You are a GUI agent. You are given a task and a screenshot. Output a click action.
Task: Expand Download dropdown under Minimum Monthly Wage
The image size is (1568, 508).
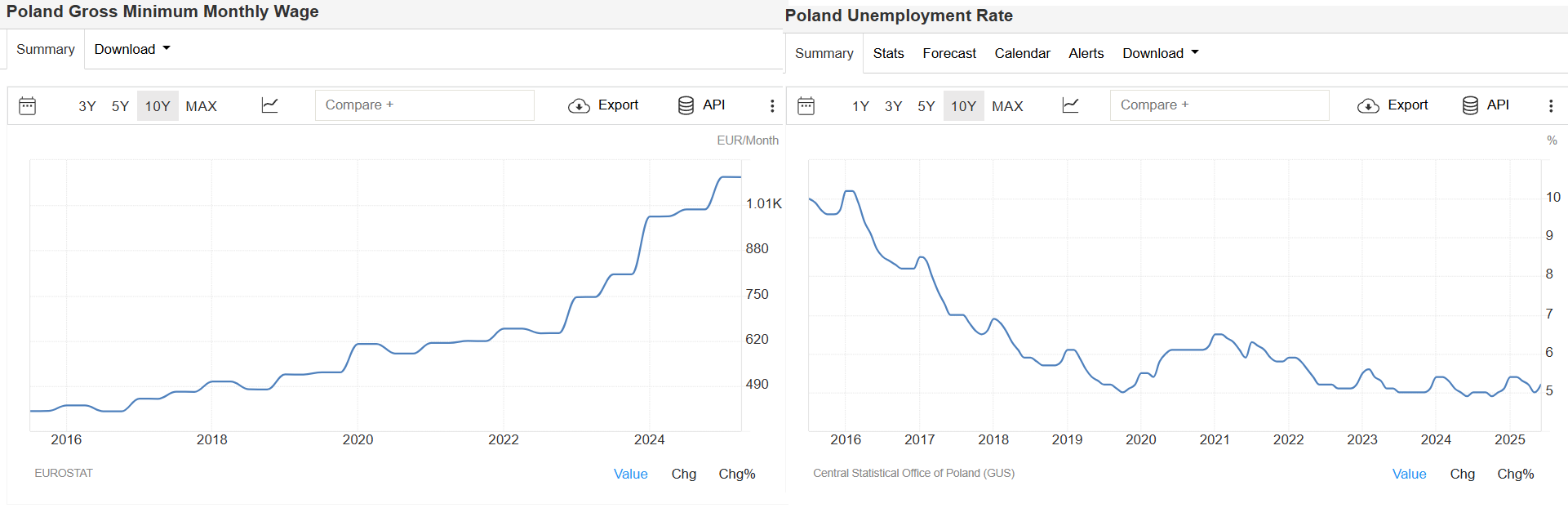pyautogui.click(x=132, y=49)
